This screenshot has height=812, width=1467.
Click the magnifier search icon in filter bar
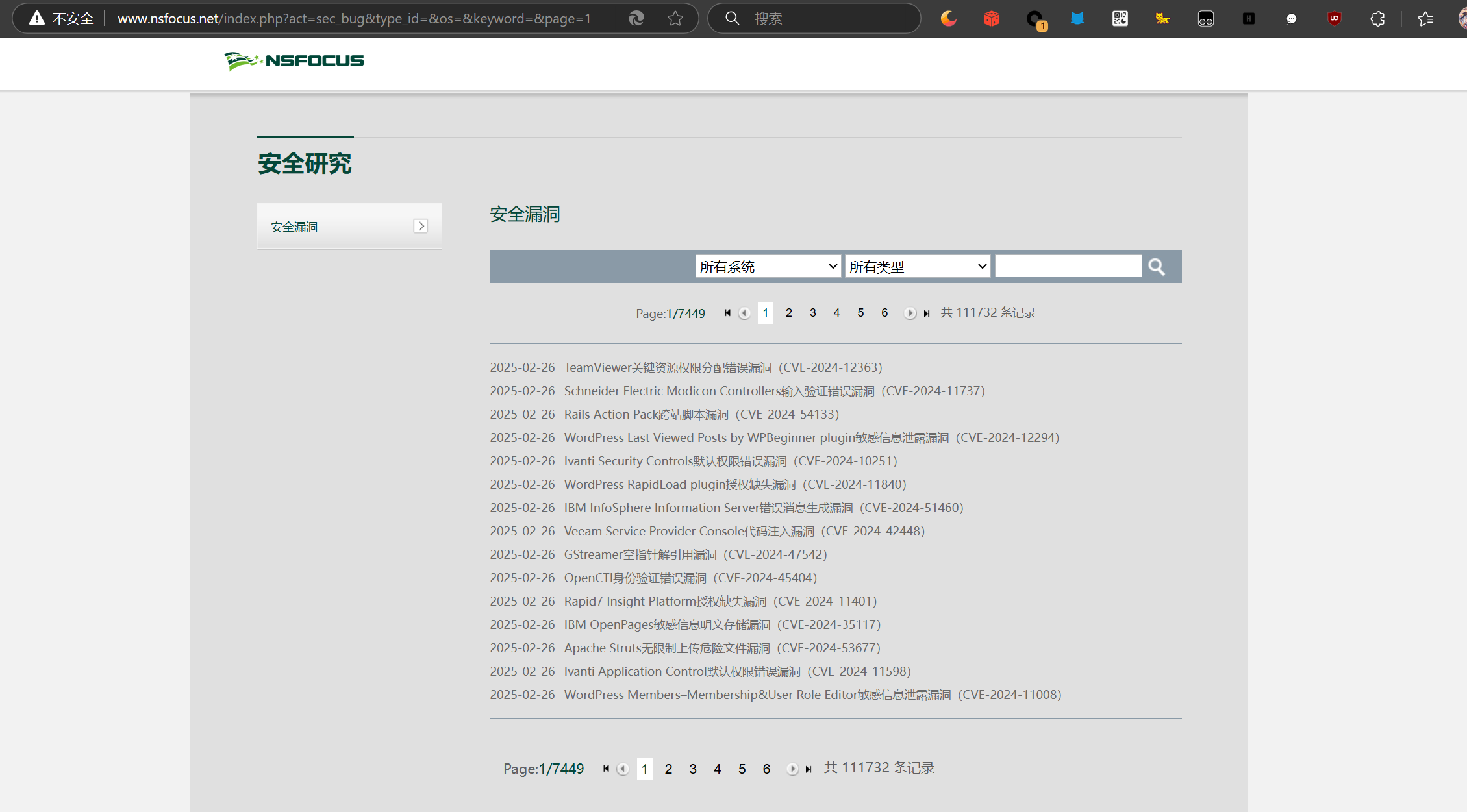(x=1157, y=267)
